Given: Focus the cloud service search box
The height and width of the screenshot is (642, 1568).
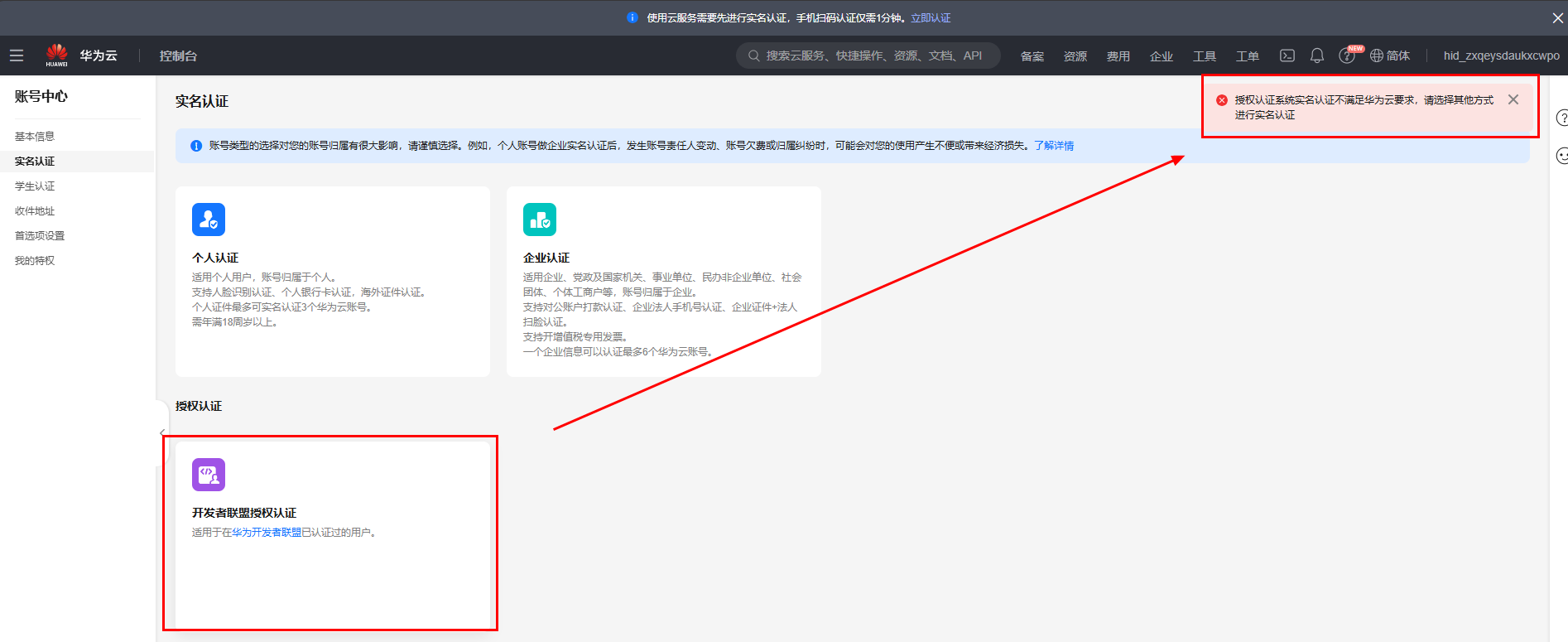Looking at the screenshot, I should 868,56.
